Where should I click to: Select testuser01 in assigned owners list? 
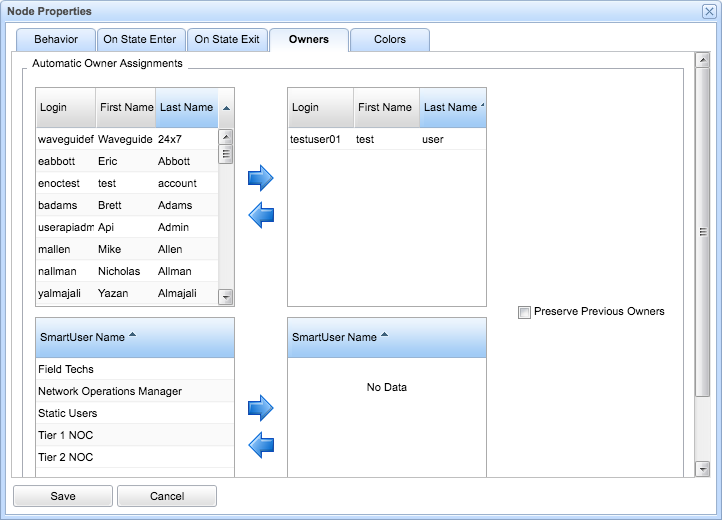[x=386, y=140]
